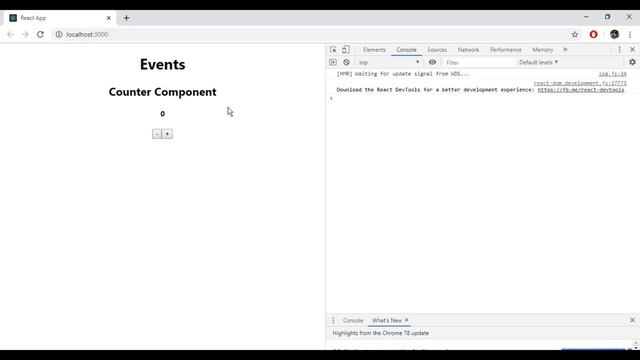Click Highlights from the Chrome 78 update text
The height and width of the screenshot is (360, 640).
(380, 333)
